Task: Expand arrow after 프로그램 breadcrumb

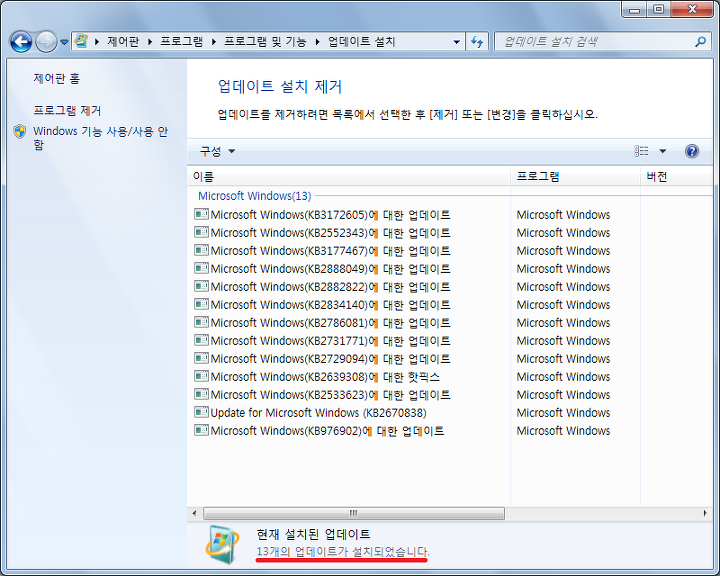Action: pos(214,42)
